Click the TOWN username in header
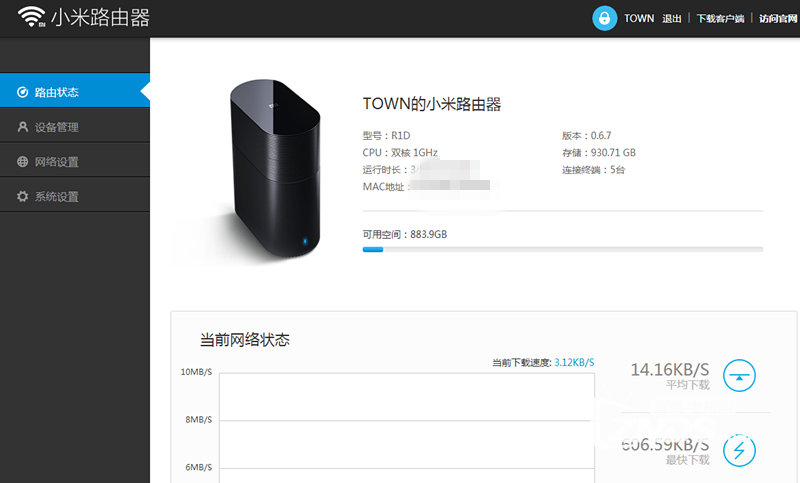800x483 pixels. pos(639,18)
